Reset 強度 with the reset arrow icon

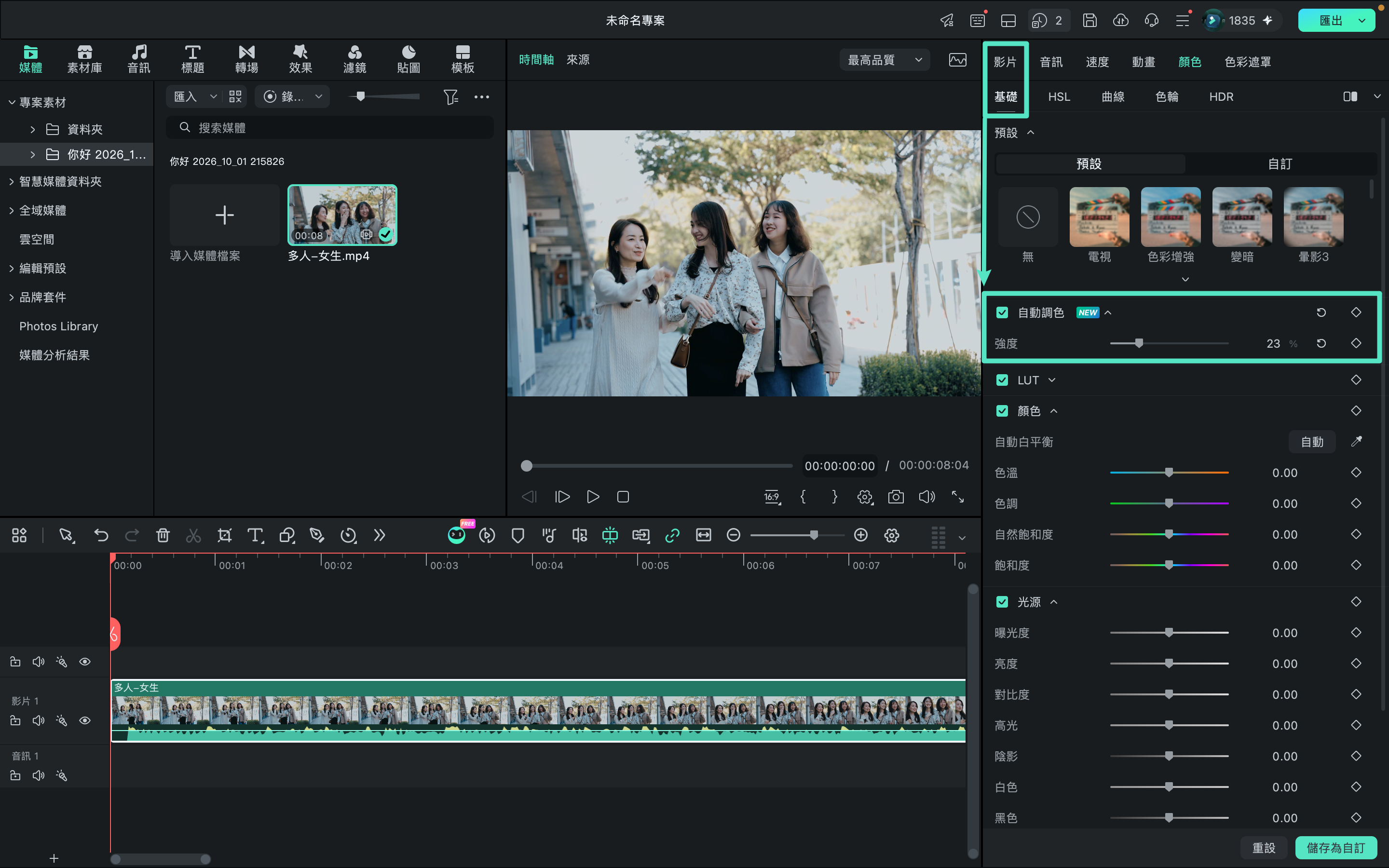(x=1321, y=343)
